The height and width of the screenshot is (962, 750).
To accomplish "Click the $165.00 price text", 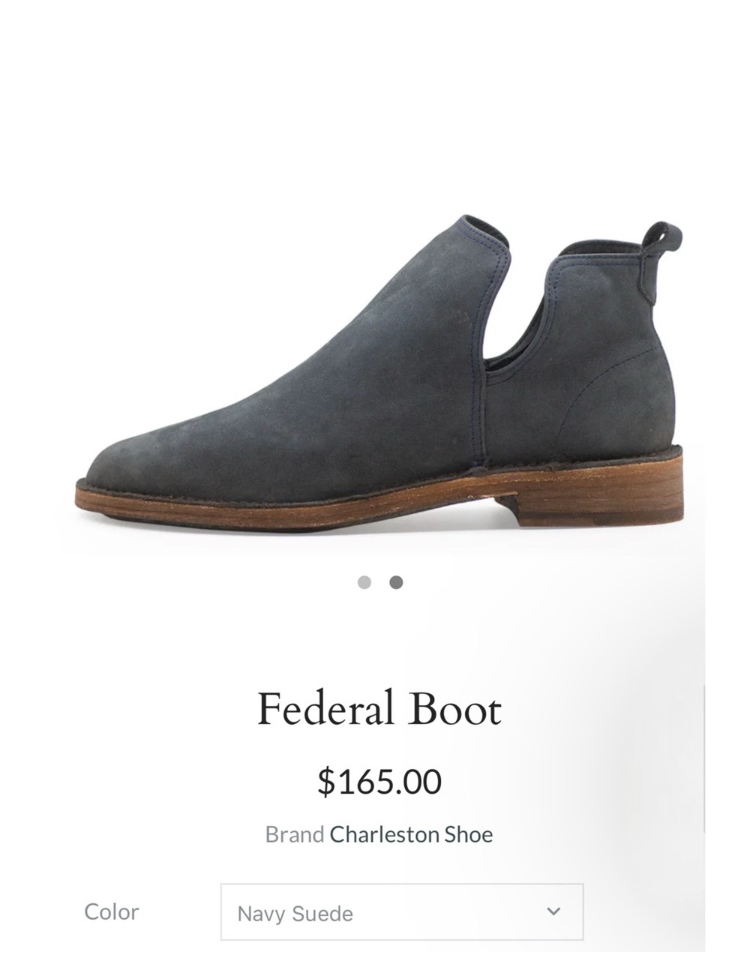I will tap(379, 782).
